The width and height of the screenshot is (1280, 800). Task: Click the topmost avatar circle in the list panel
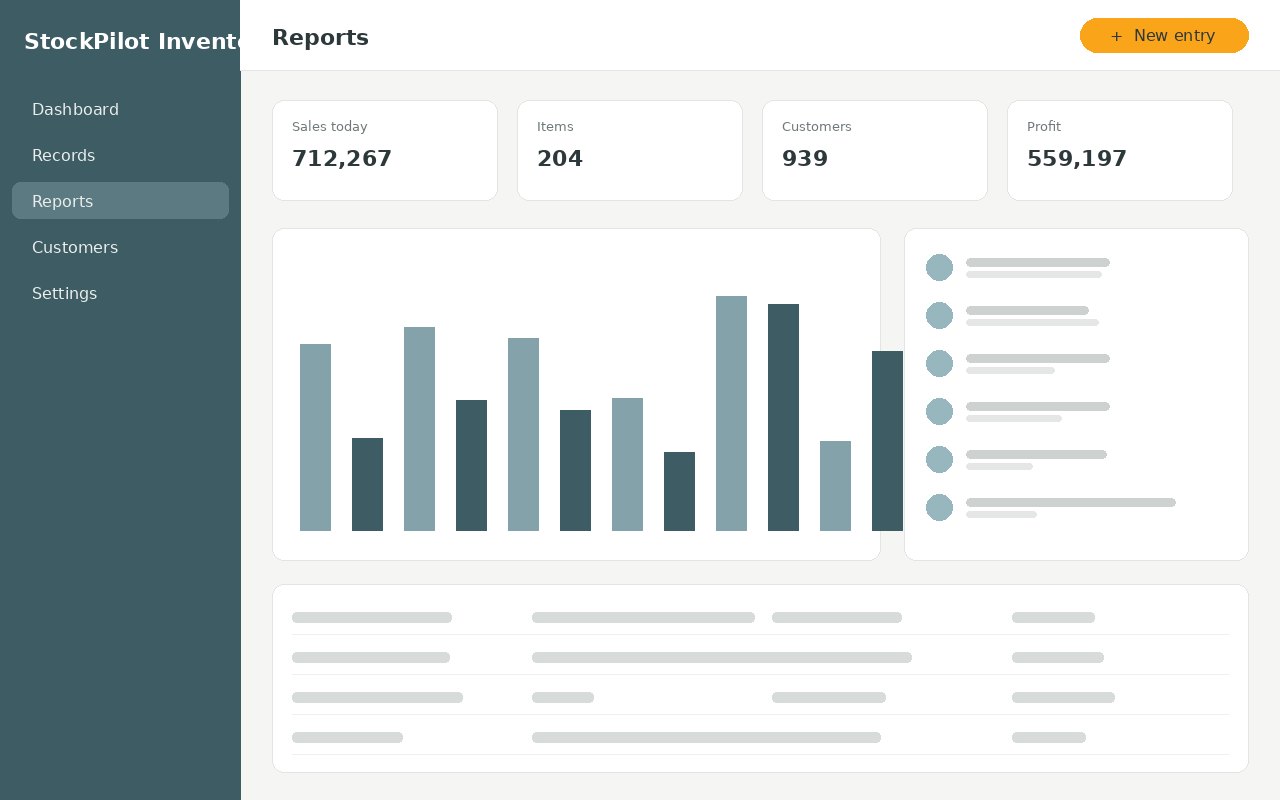pos(939,267)
